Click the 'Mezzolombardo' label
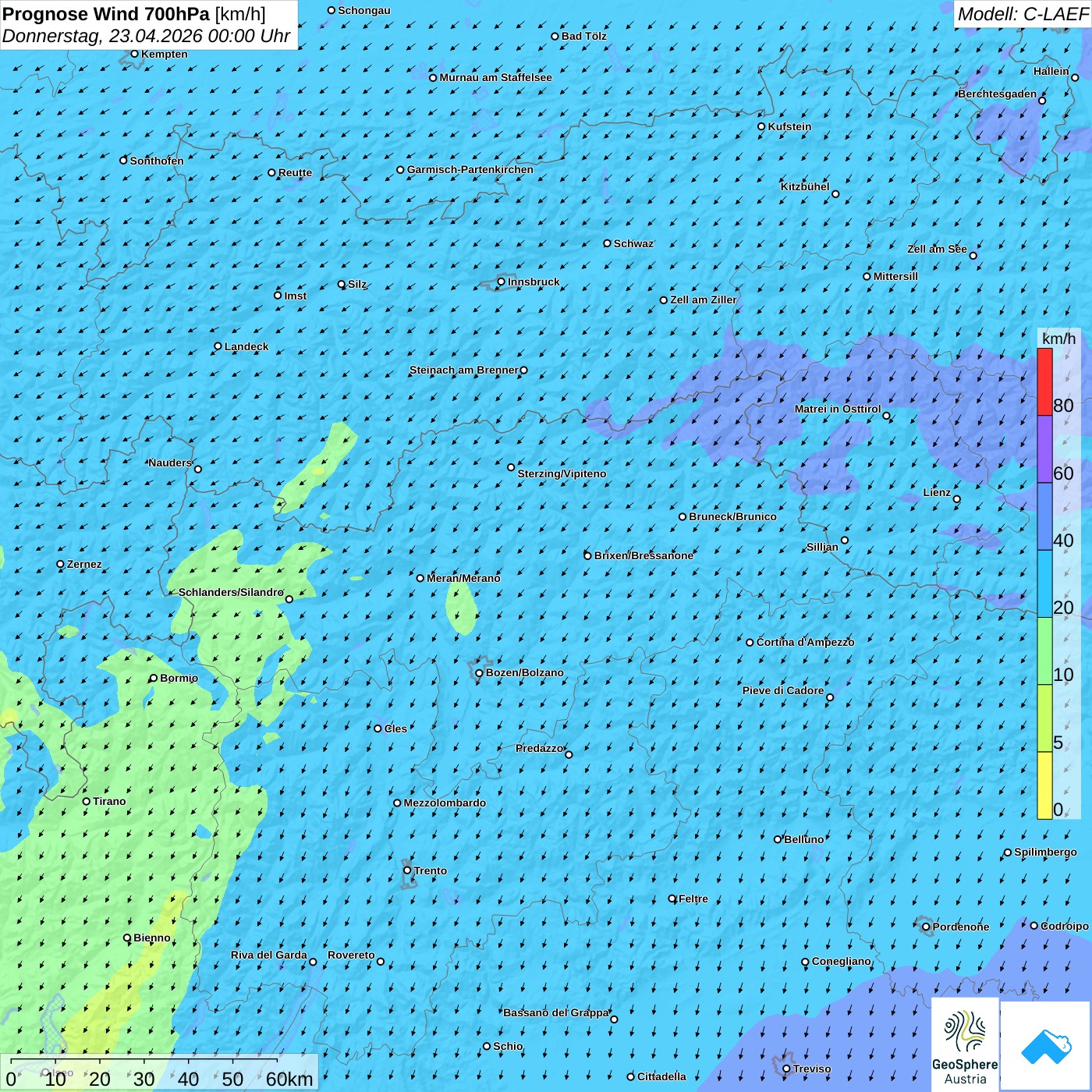 point(445,803)
